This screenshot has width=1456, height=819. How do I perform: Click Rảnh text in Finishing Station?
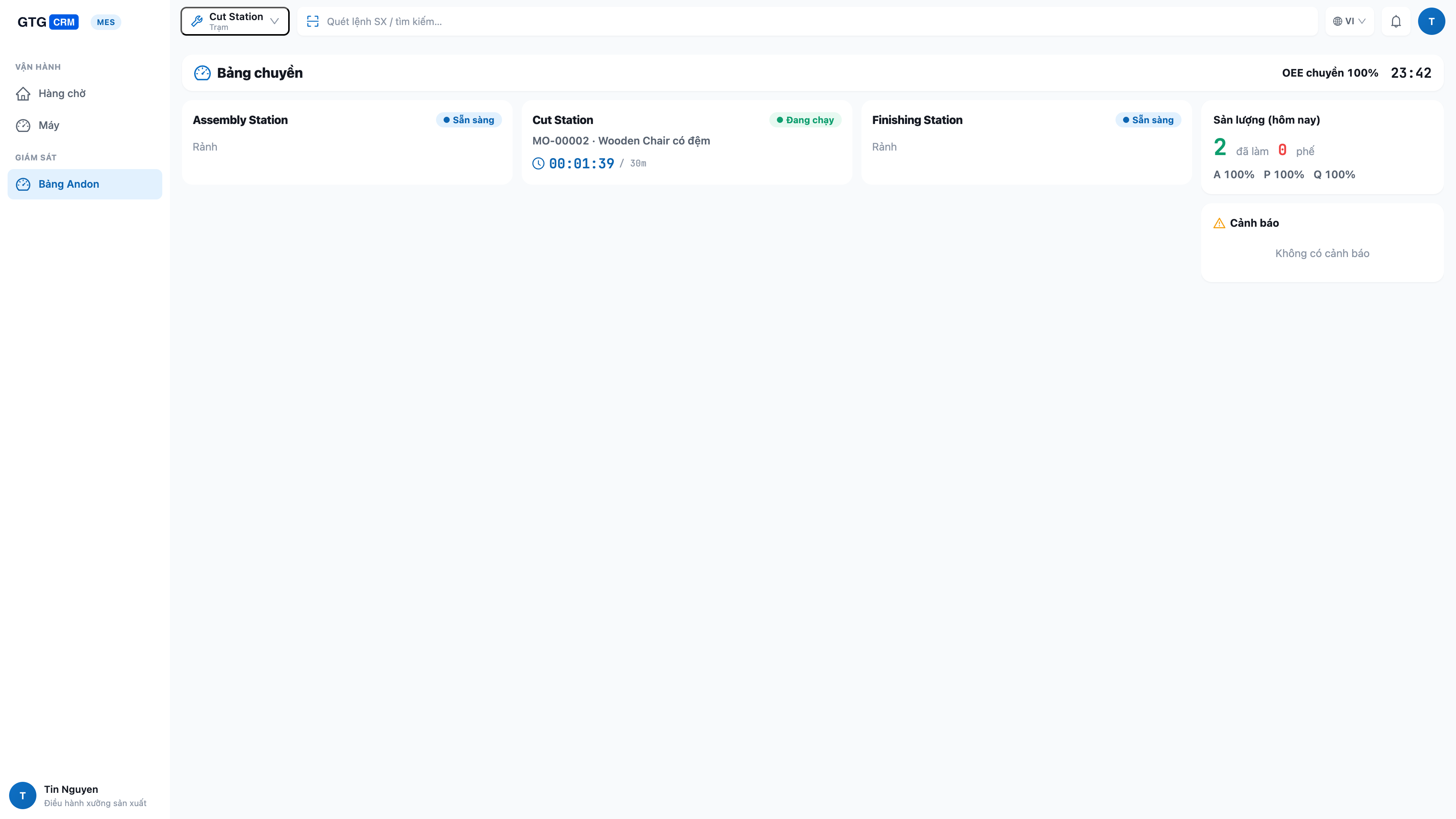pos(884,147)
